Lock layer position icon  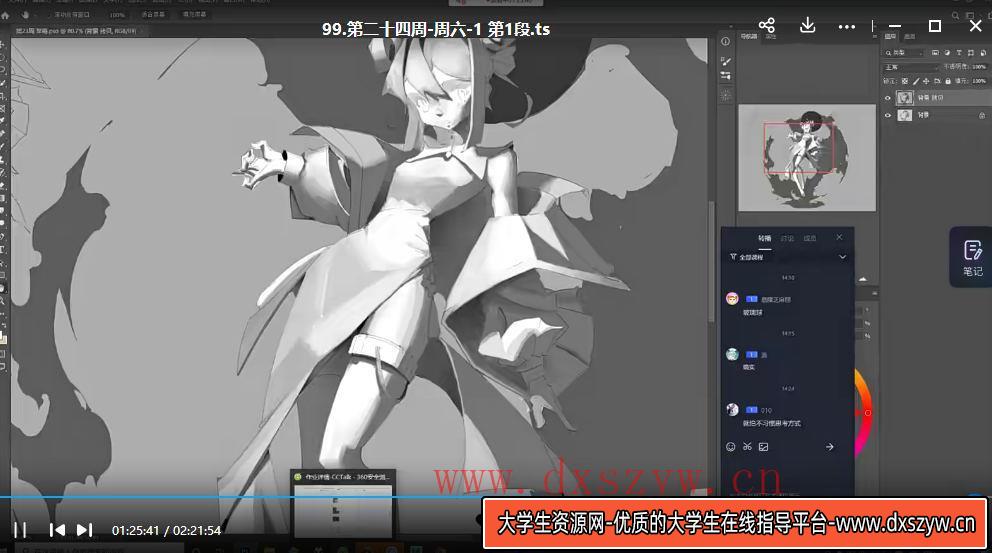(x=926, y=81)
